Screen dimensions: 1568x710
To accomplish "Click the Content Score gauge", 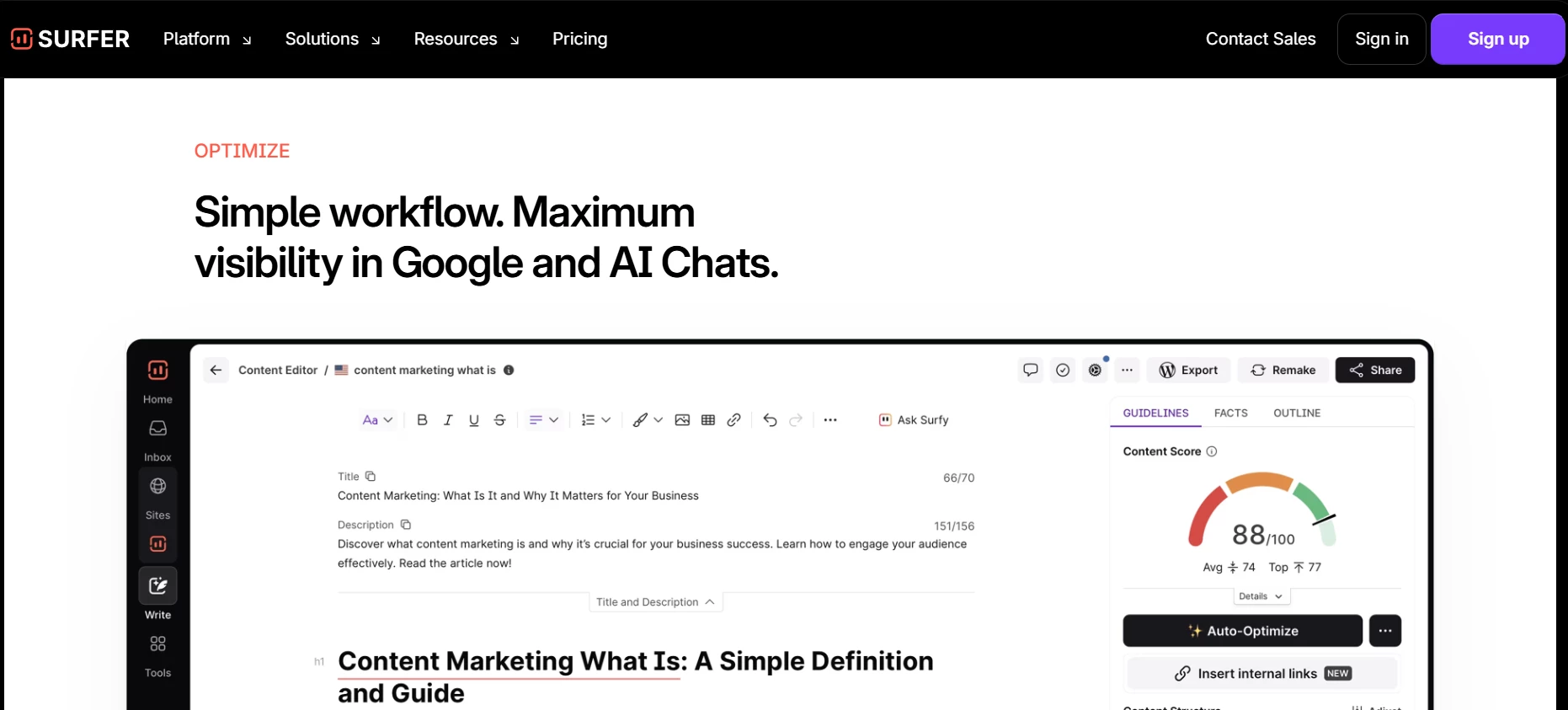I will [1262, 510].
